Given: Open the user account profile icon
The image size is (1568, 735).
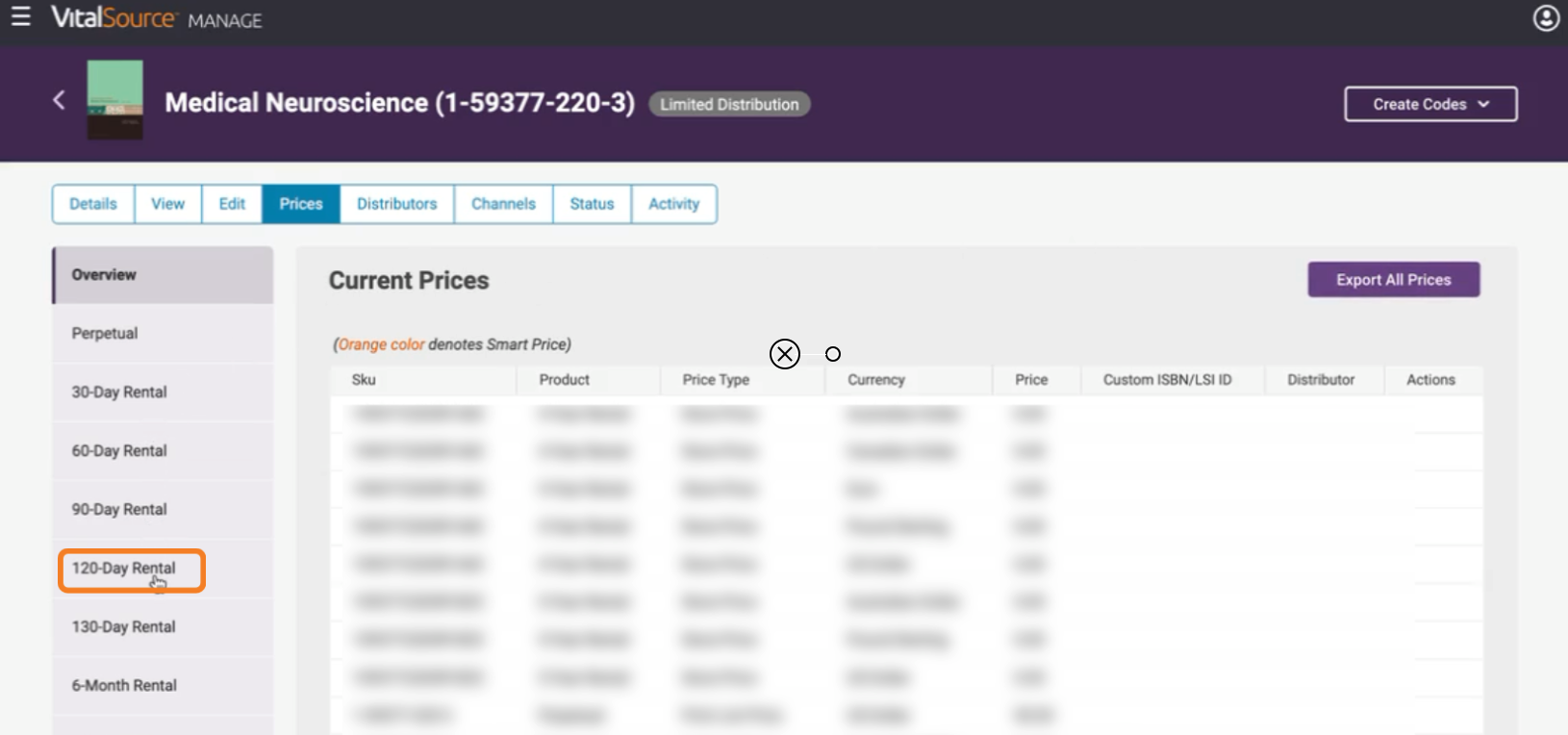Looking at the screenshot, I should pos(1546,18).
